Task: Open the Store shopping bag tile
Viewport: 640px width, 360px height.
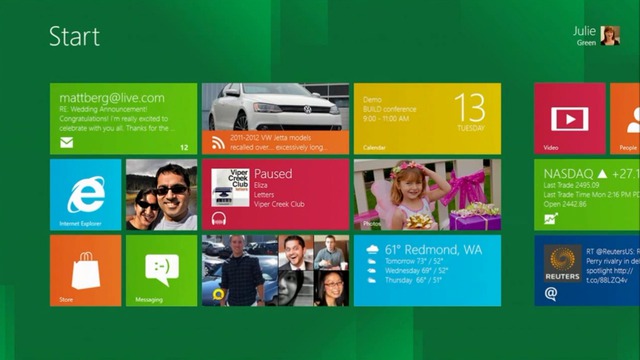Action: point(85,270)
